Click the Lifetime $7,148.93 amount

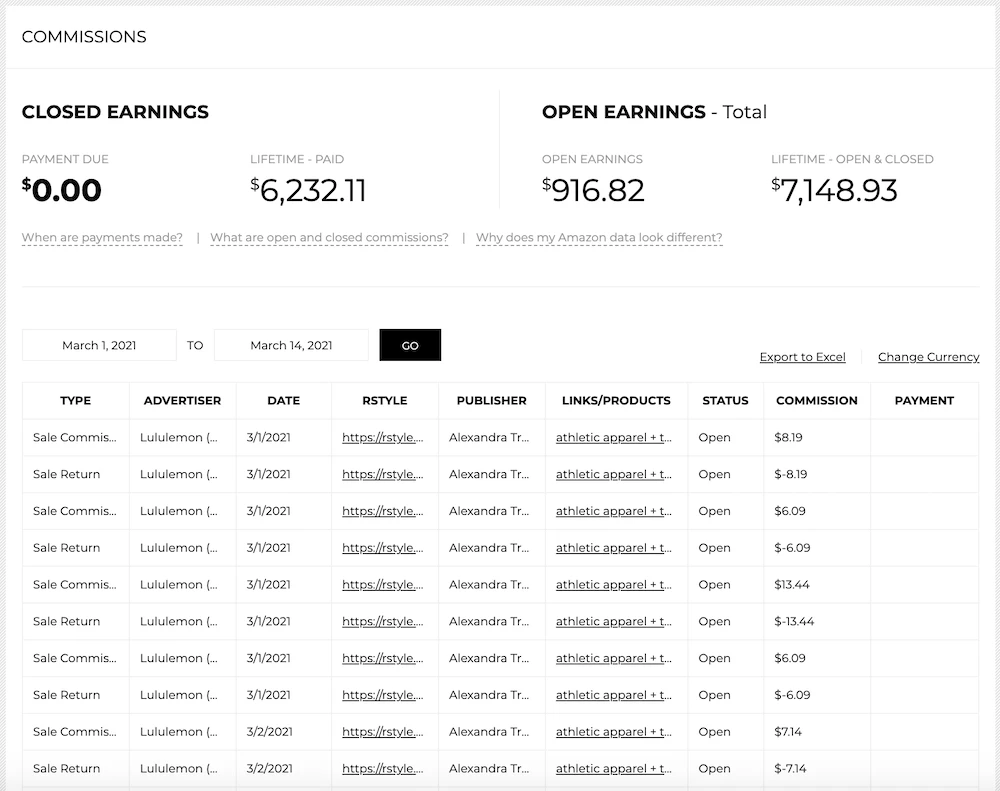point(834,190)
